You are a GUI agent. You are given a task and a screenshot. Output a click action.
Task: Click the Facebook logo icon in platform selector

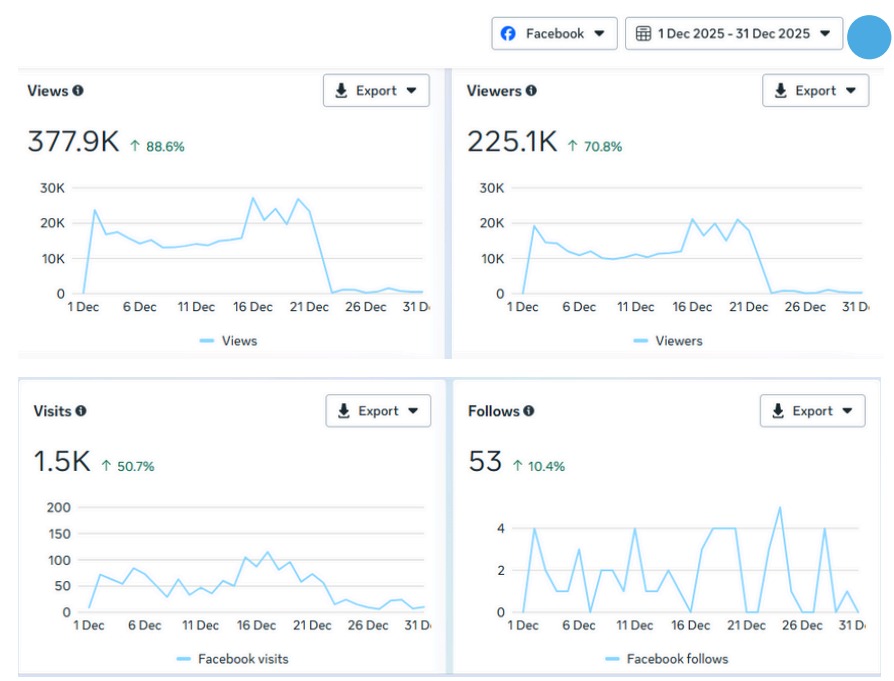coord(509,34)
